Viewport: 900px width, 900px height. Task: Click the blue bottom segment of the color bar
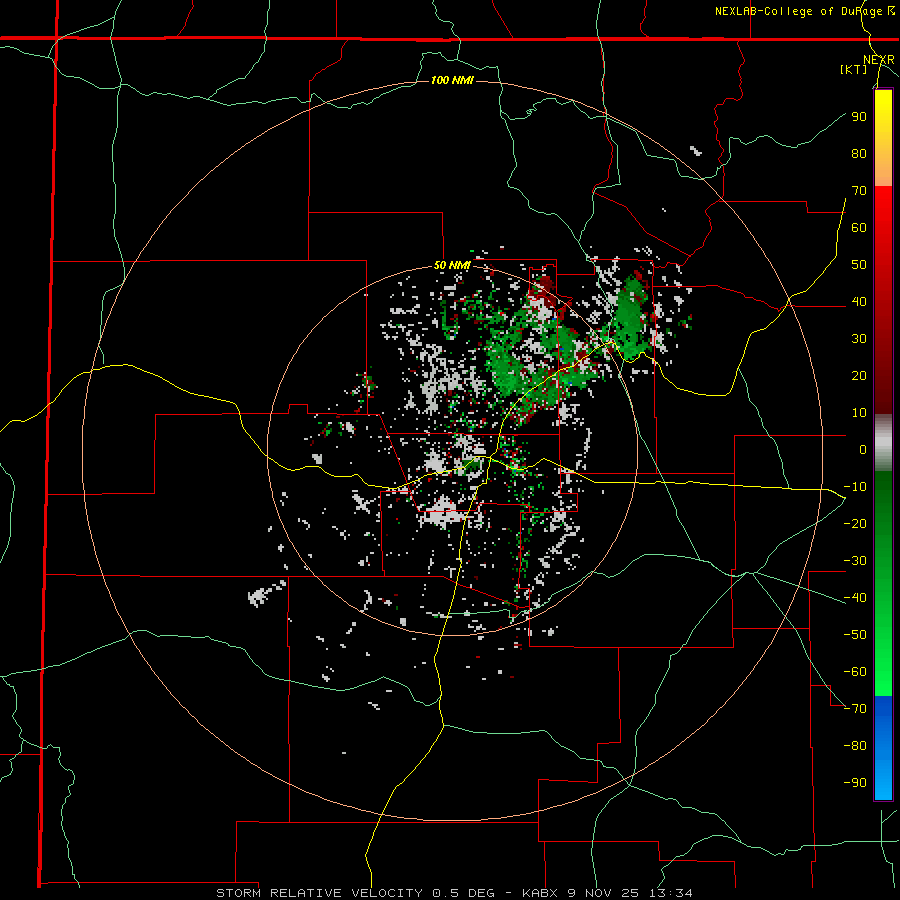[x=883, y=748]
